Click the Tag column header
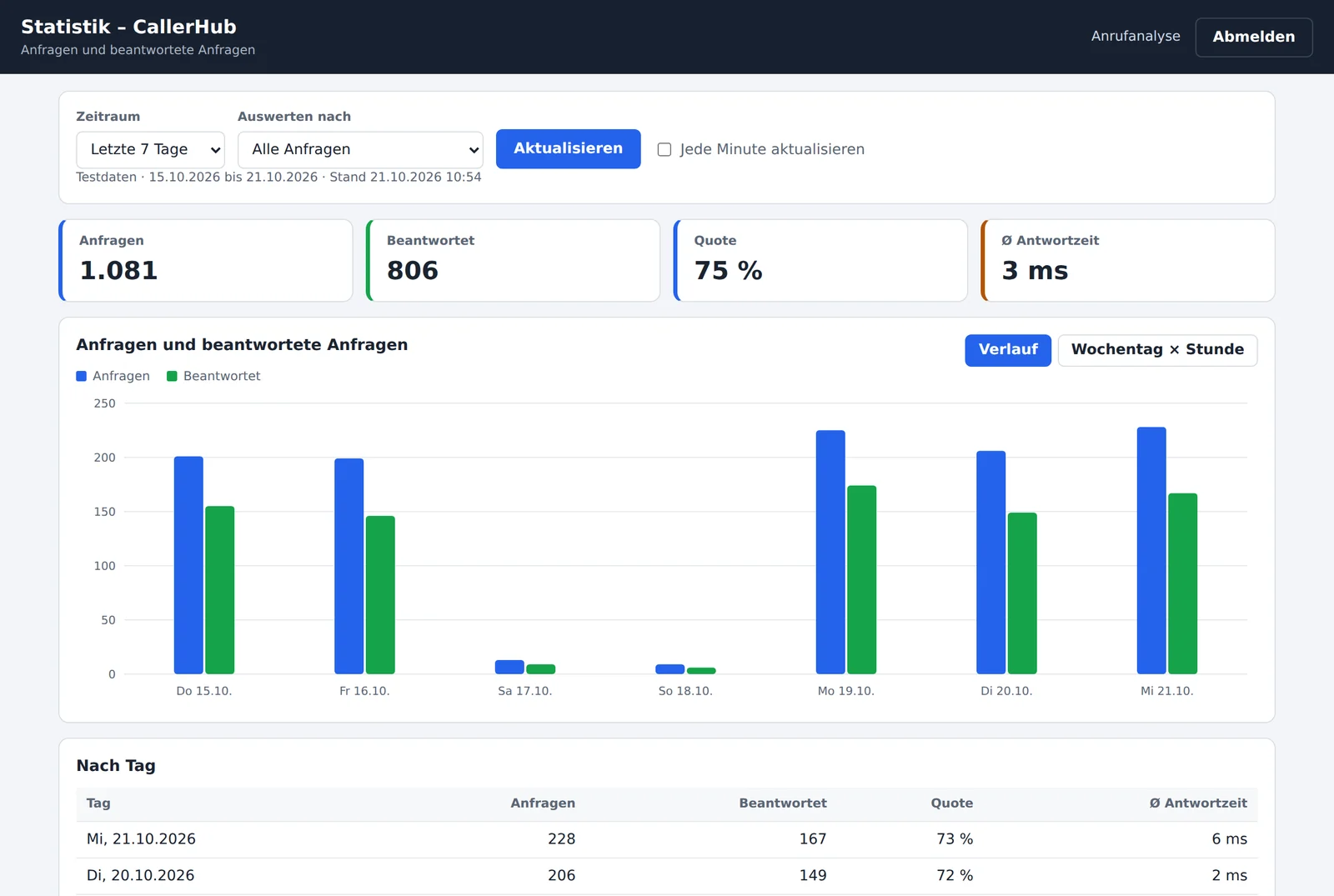The width and height of the screenshot is (1334, 896). click(x=98, y=803)
